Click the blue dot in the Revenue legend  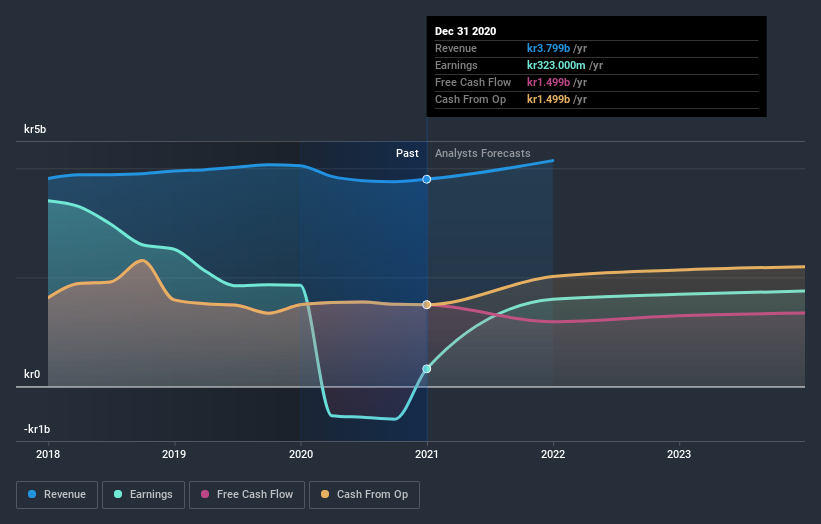(x=32, y=494)
